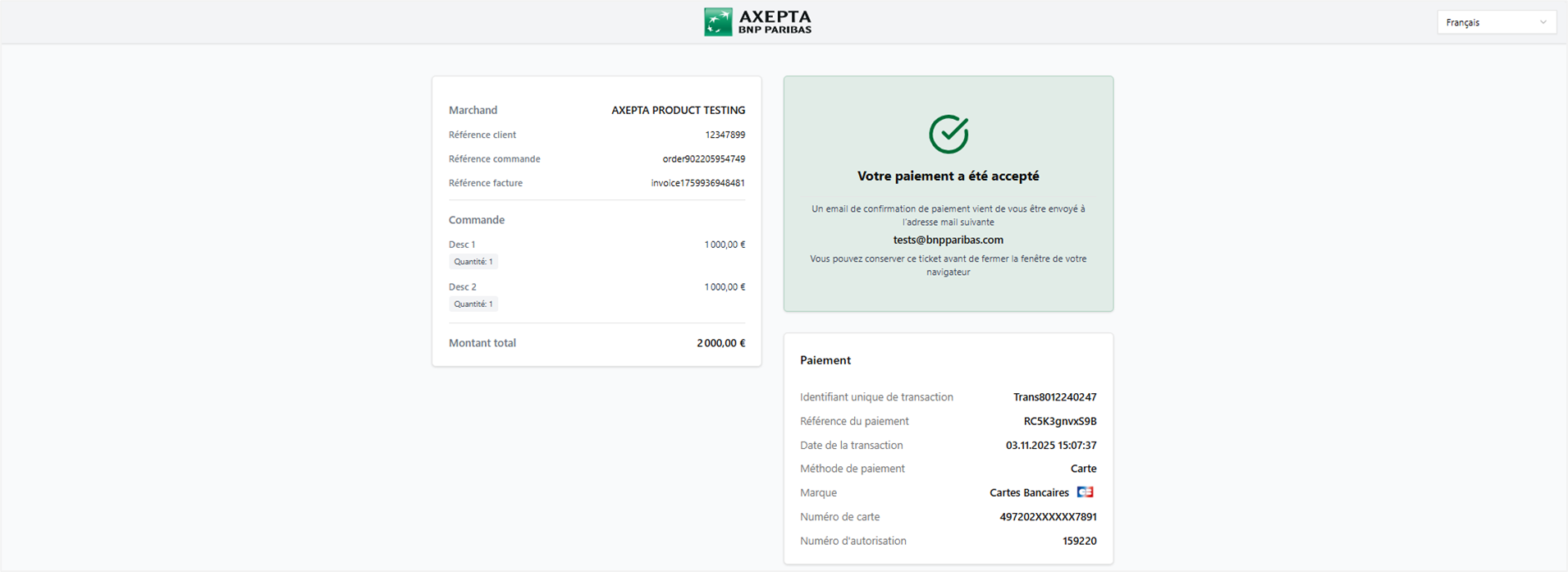Select the Quantité badge under Desc 2
This screenshot has width=1568, height=572.
point(473,304)
